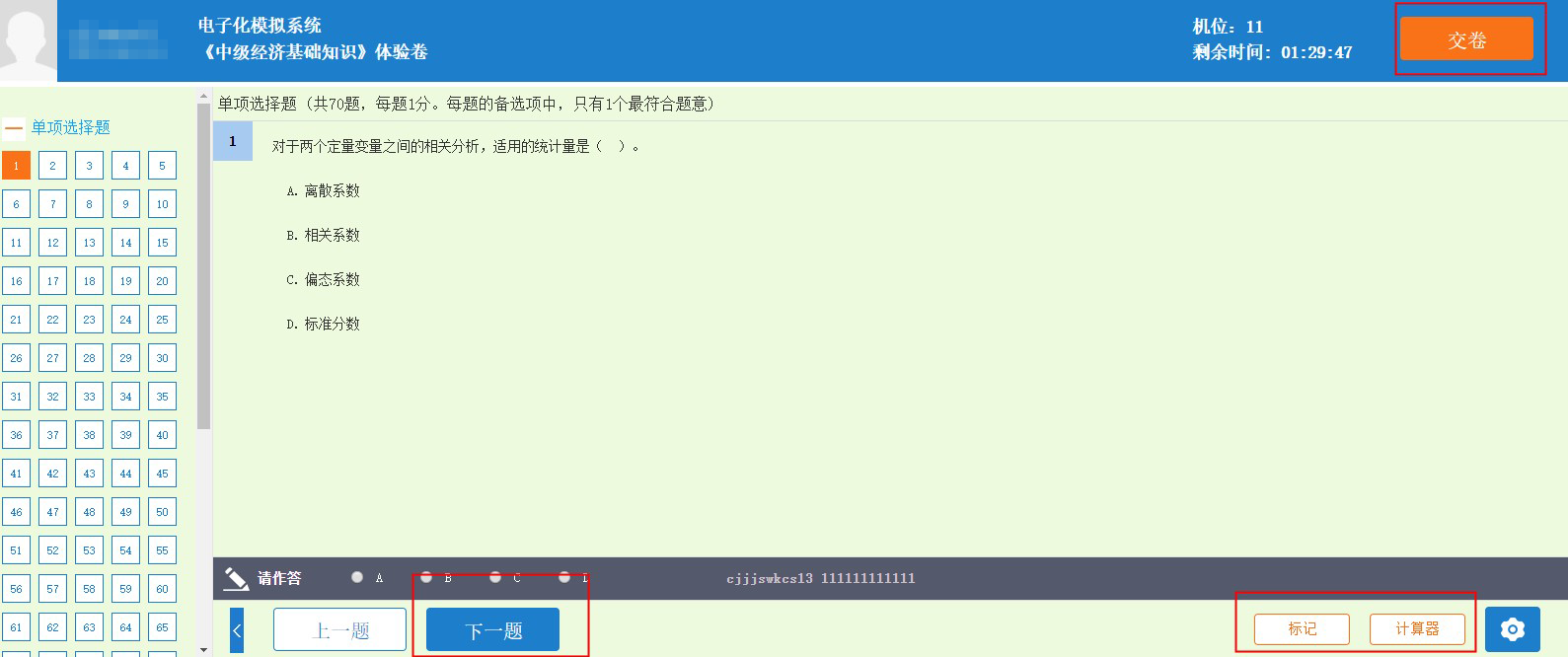Jump to question 19
The image size is (1568, 657).
[125, 281]
